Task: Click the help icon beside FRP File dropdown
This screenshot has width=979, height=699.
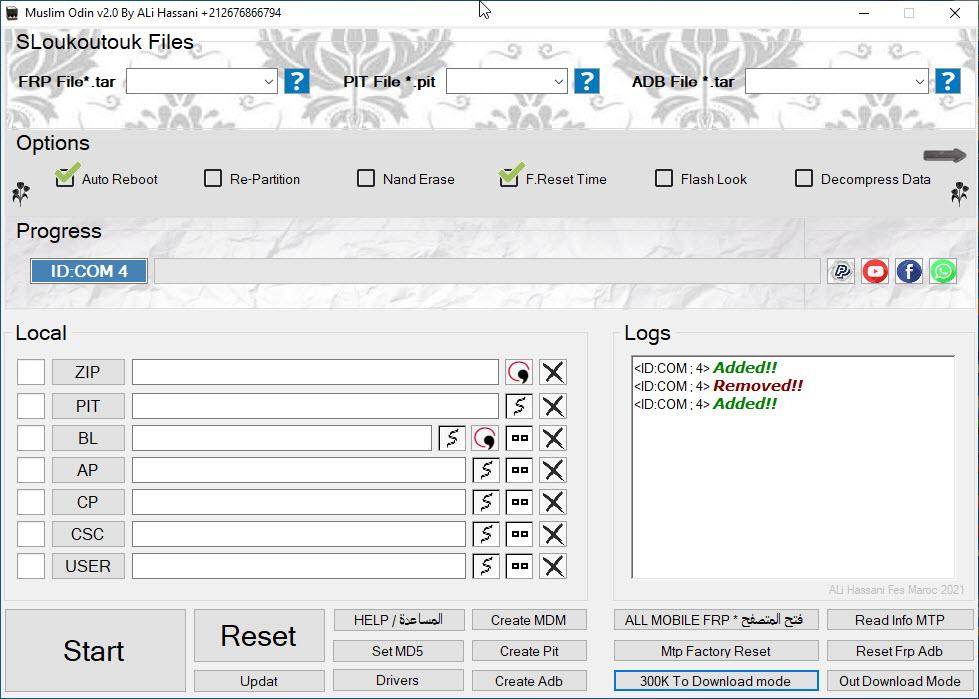Action: pos(297,81)
